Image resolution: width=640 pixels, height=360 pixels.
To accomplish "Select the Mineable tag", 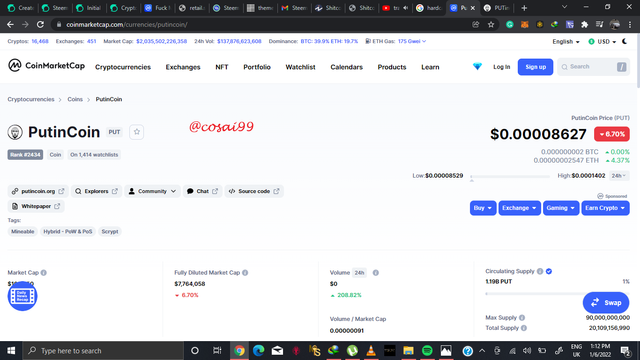I will [x=22, y=231].
